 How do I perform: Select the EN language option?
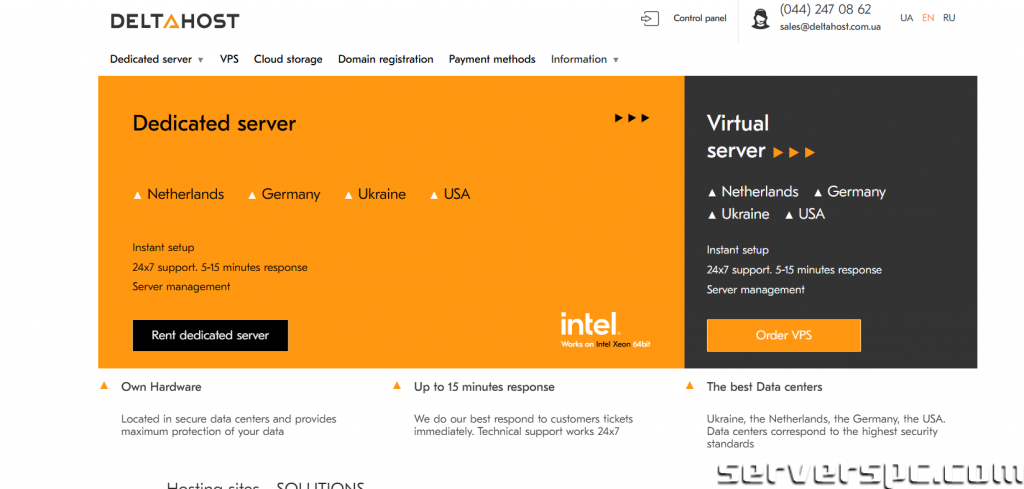[928, 18]
